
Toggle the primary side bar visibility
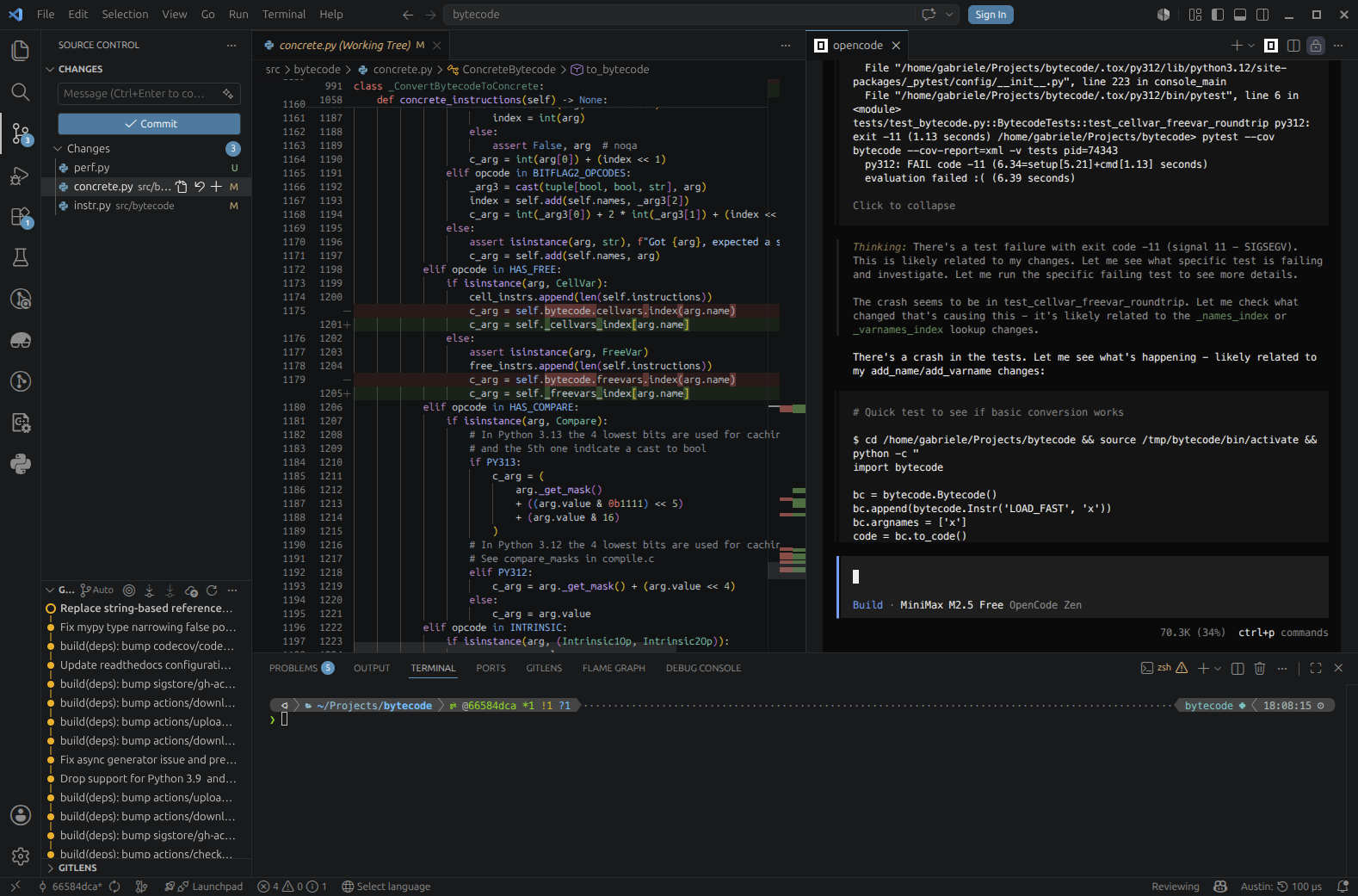click(1218, 15)
